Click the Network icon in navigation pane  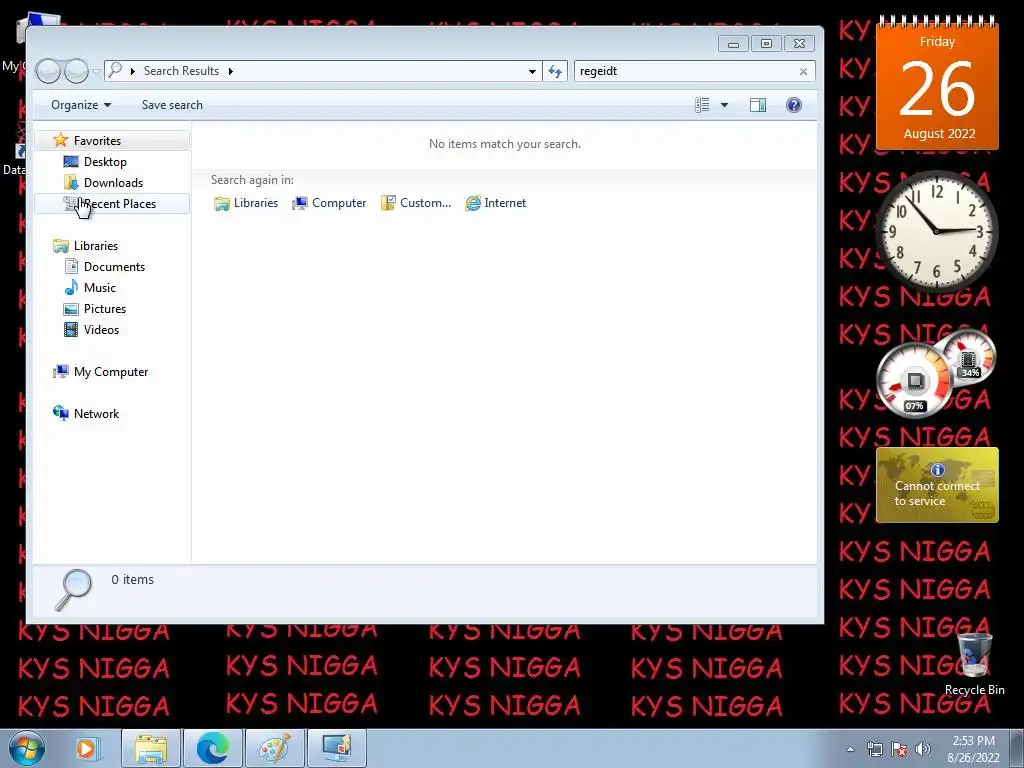pyautogui.click(x=61, y=413)
